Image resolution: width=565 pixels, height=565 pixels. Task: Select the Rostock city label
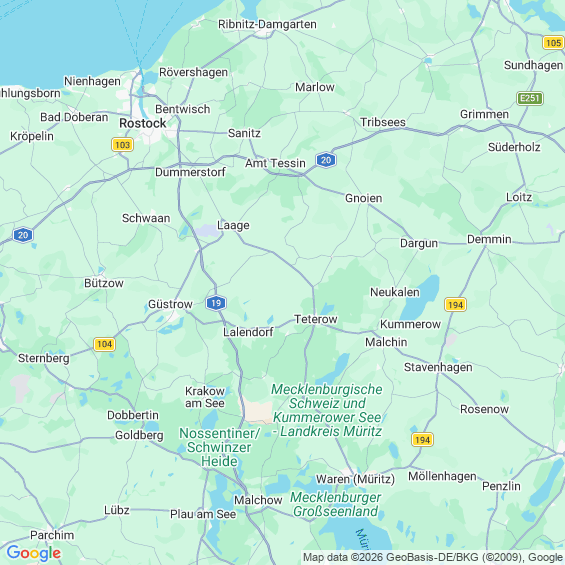pyautogui.click(x=143, y=124)
